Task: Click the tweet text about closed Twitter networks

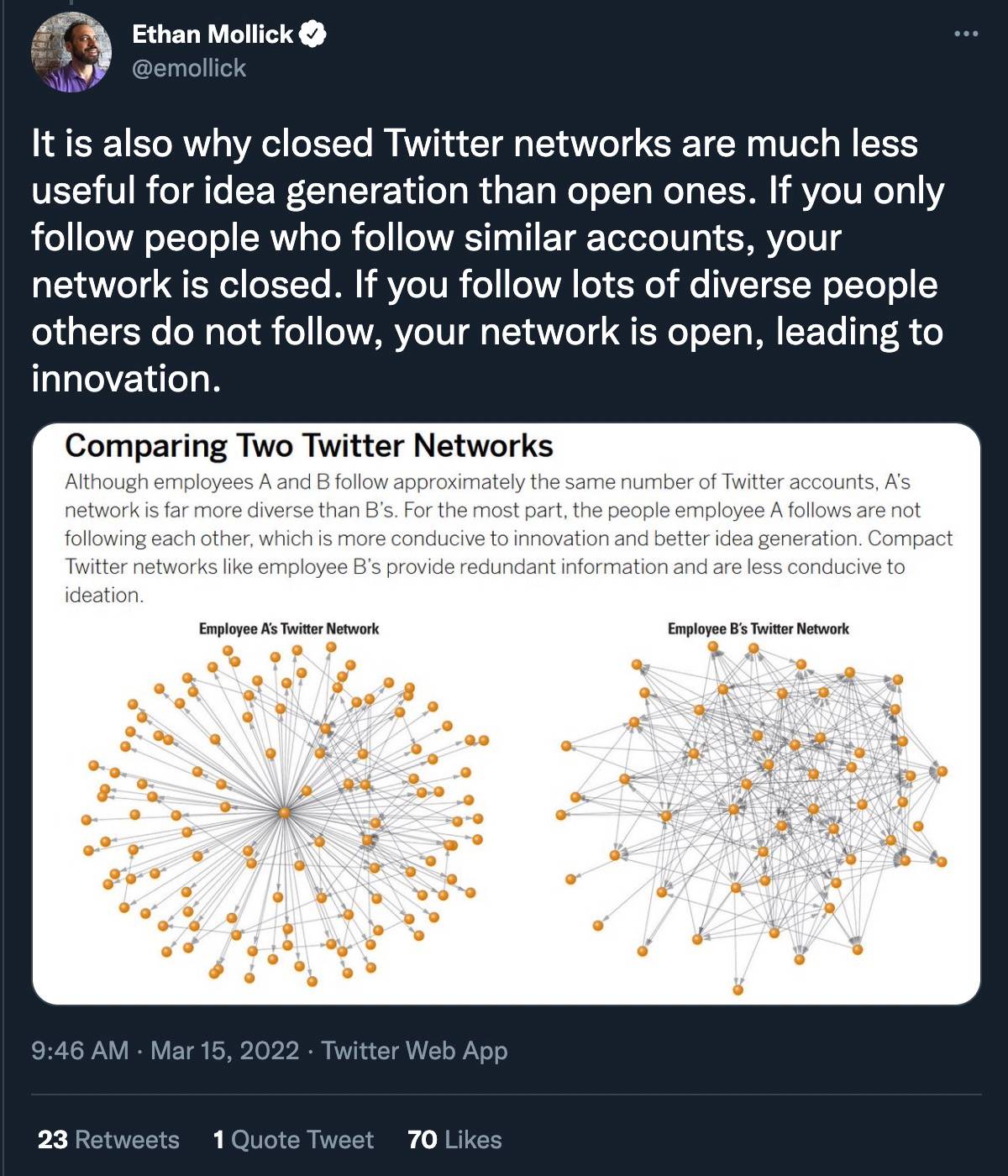Action: [488, 261]
